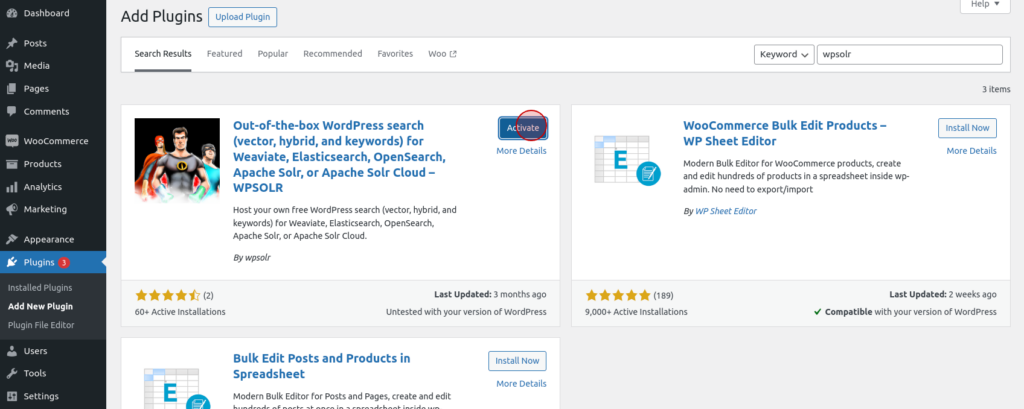Open Plugin File Editor submenu

[41, 325]
